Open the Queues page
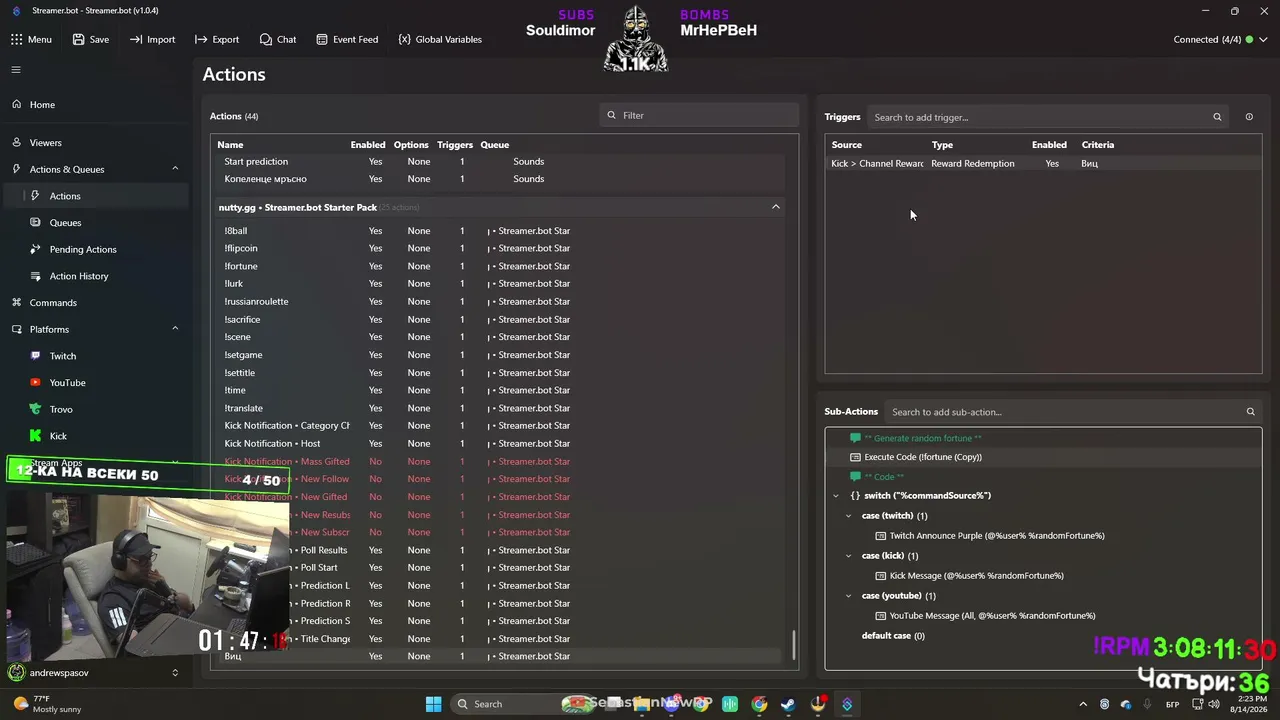Viewport: 1280px width, 720px height. click(x=65, y=222)
